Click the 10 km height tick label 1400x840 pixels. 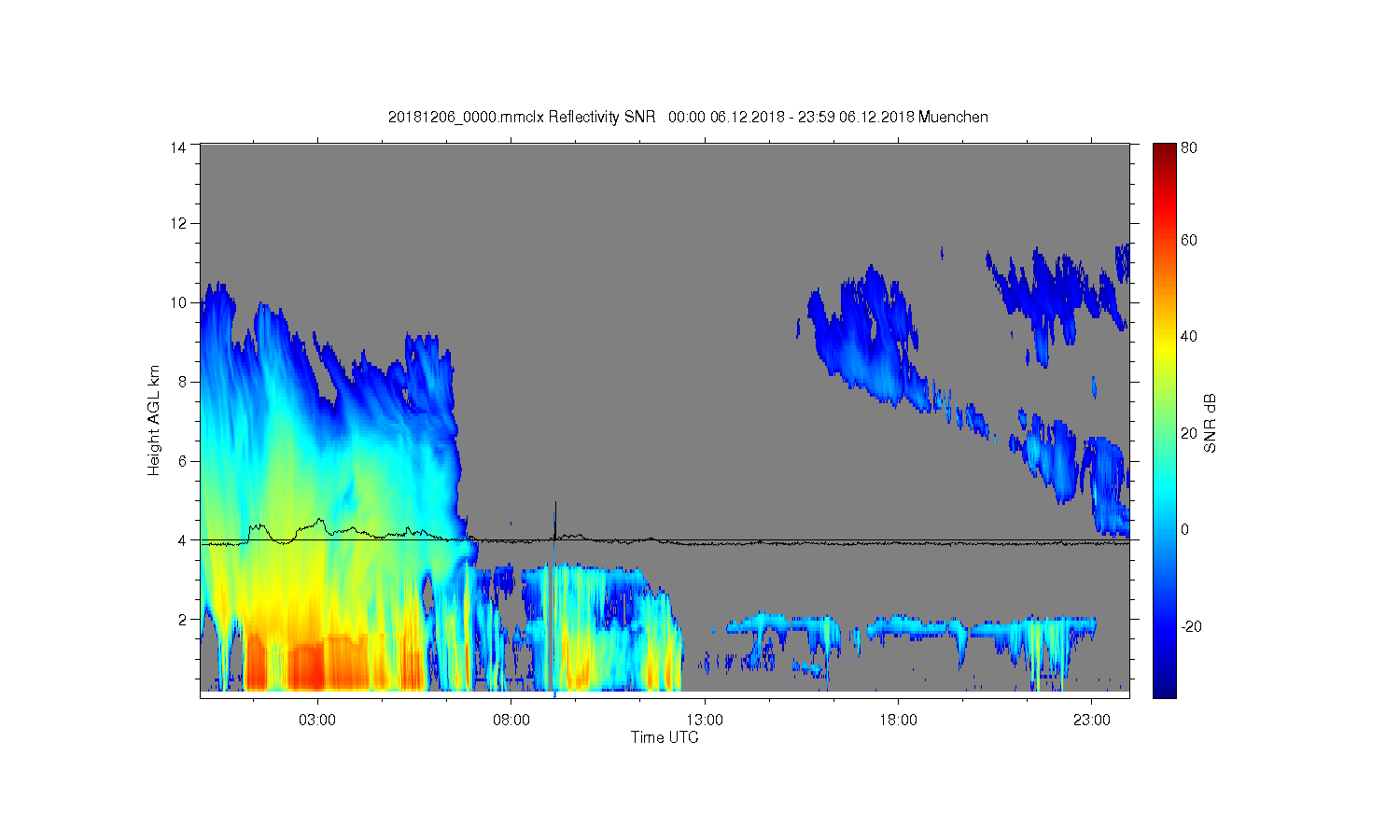[x=179, y=302]
